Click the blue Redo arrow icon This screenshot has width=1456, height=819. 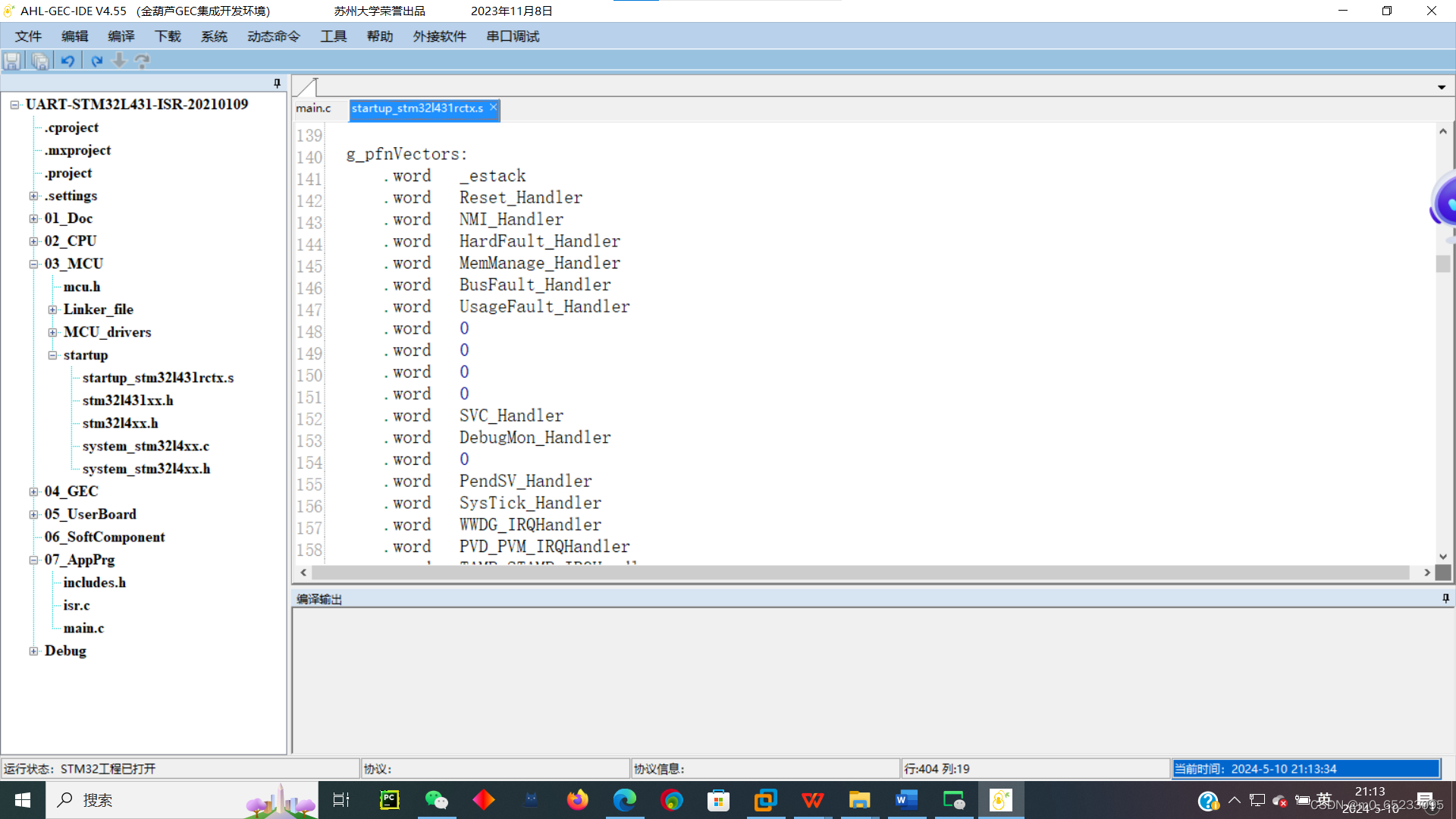96,61
